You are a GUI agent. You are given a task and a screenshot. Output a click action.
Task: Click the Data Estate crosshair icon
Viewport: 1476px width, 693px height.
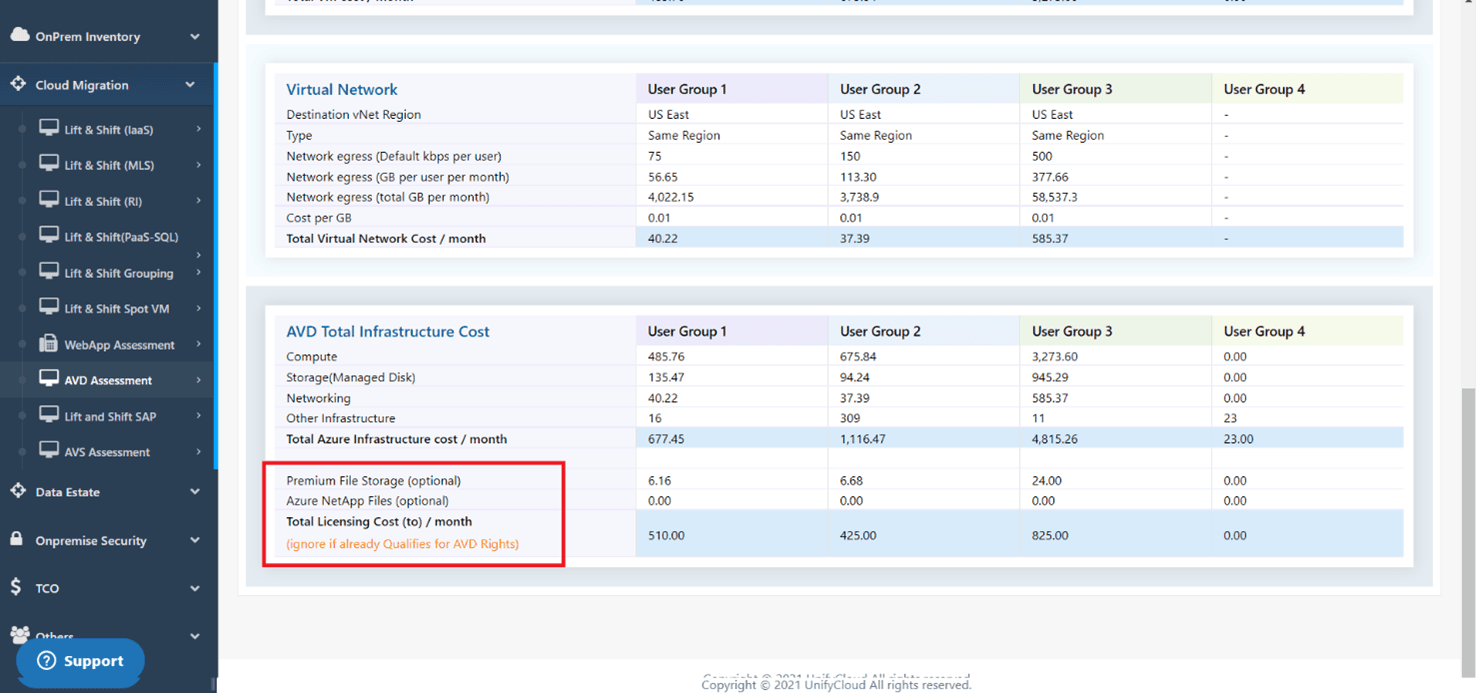(18, 491)
